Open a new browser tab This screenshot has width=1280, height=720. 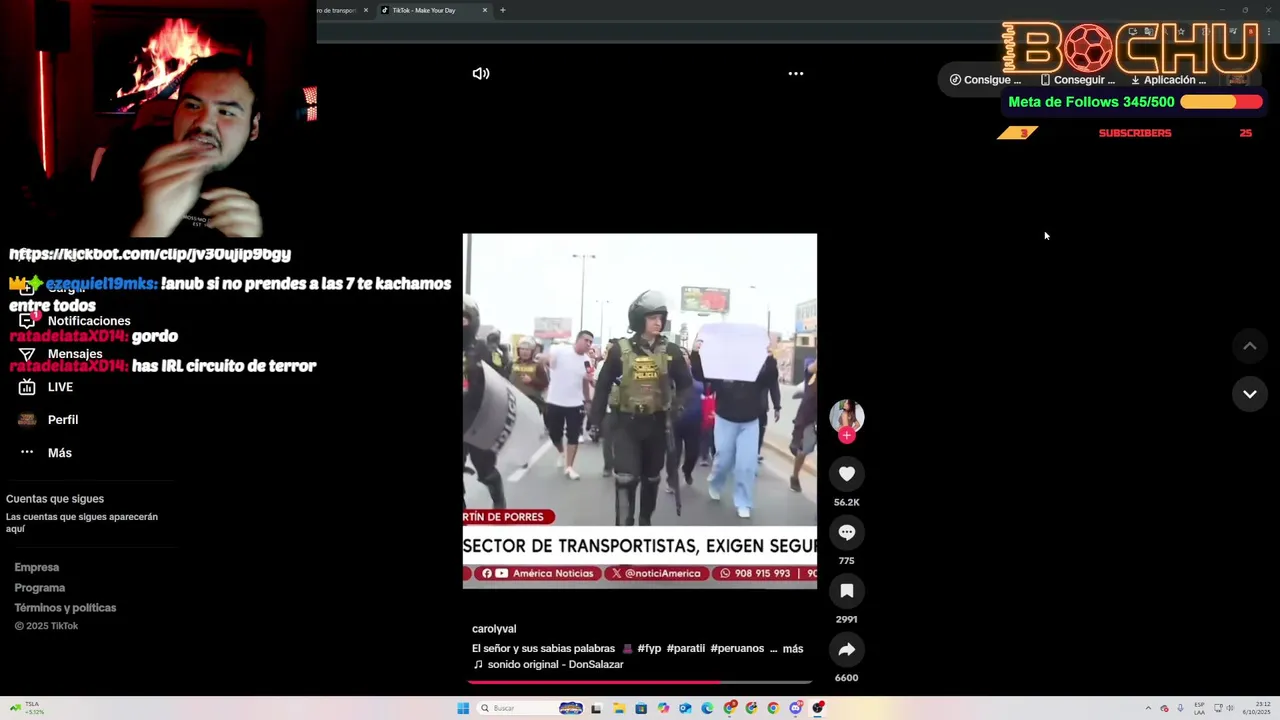(x=503, y=10)
